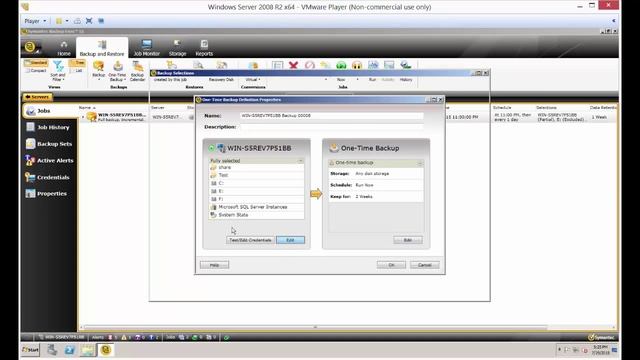Collapse the Fully selected list
The image size is (640, 360).
pyautogui.click(x=300, y=161)
